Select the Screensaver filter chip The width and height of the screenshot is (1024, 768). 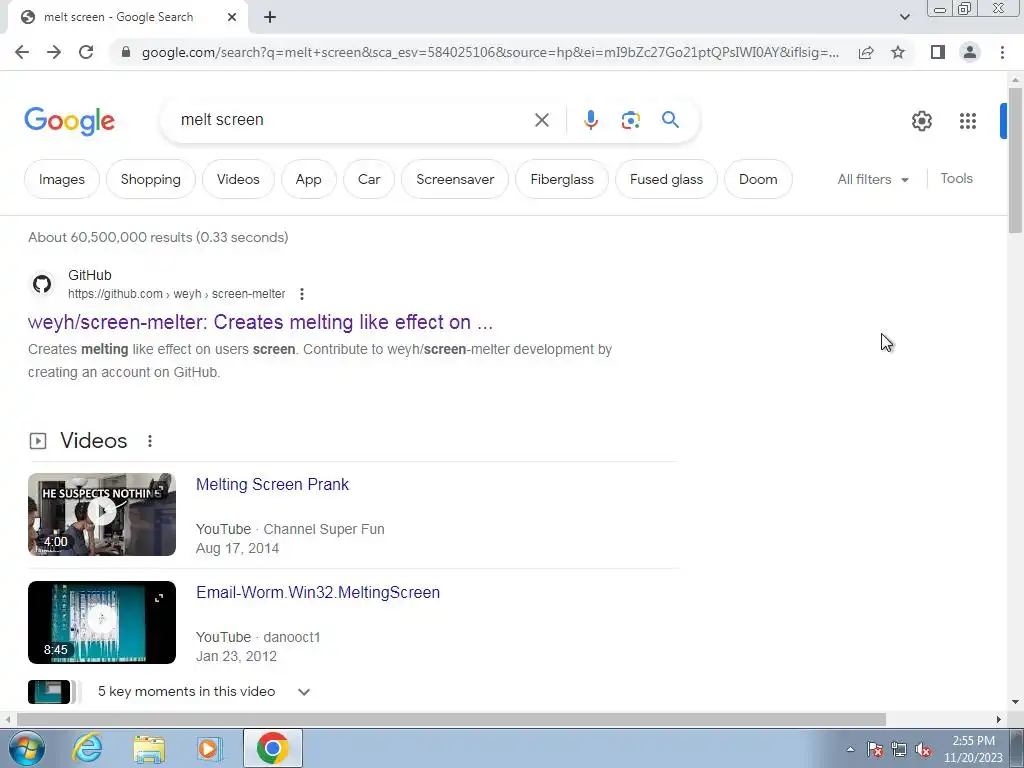click(x=455, y=180)
